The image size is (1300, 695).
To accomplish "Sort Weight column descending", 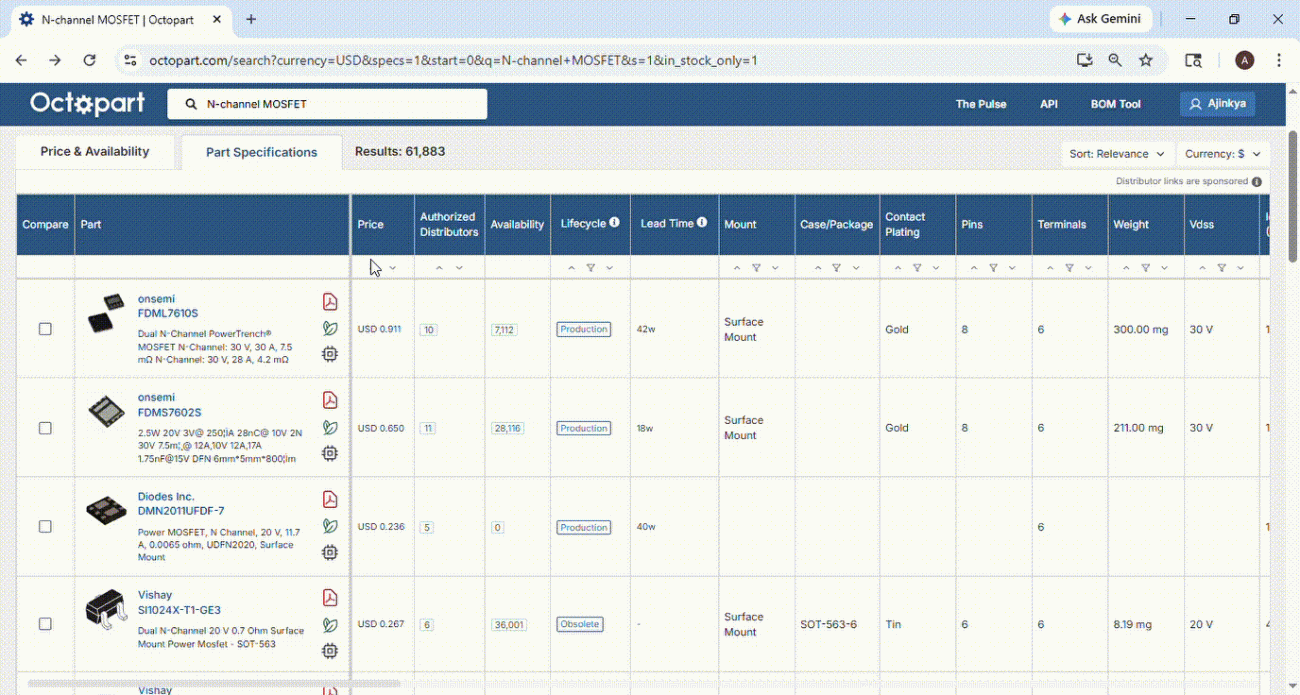I will coord(1164,268).
